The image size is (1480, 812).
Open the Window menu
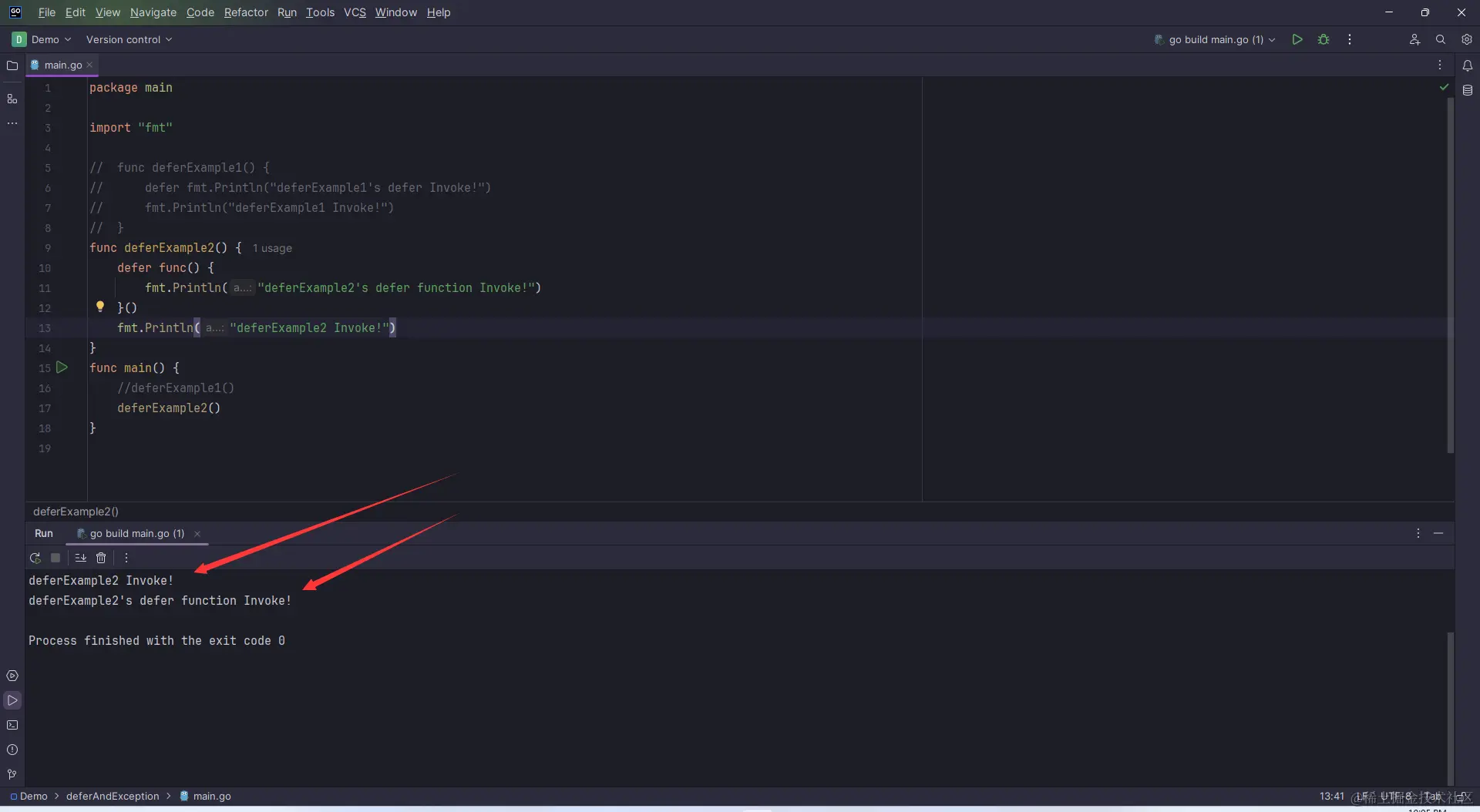[x=395, y=12]
